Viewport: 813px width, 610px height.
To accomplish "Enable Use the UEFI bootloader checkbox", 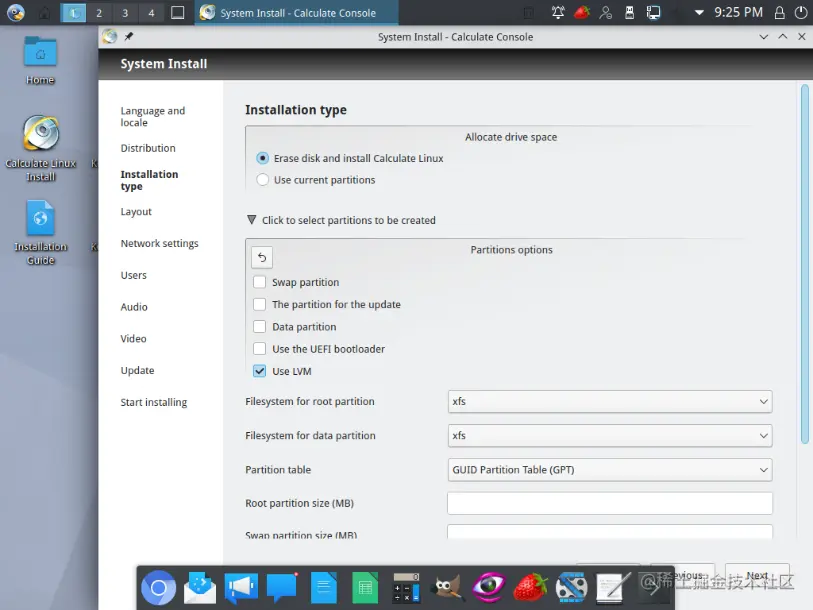I will point(259,349).
